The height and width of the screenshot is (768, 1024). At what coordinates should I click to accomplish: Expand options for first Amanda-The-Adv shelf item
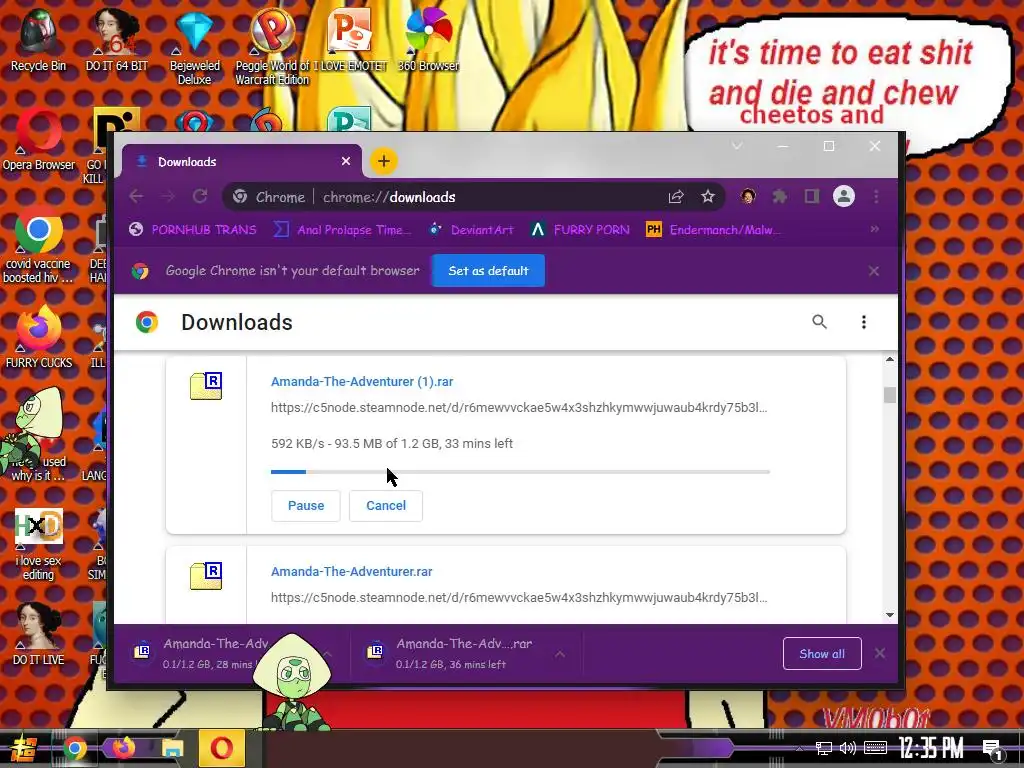pos(327,654)
